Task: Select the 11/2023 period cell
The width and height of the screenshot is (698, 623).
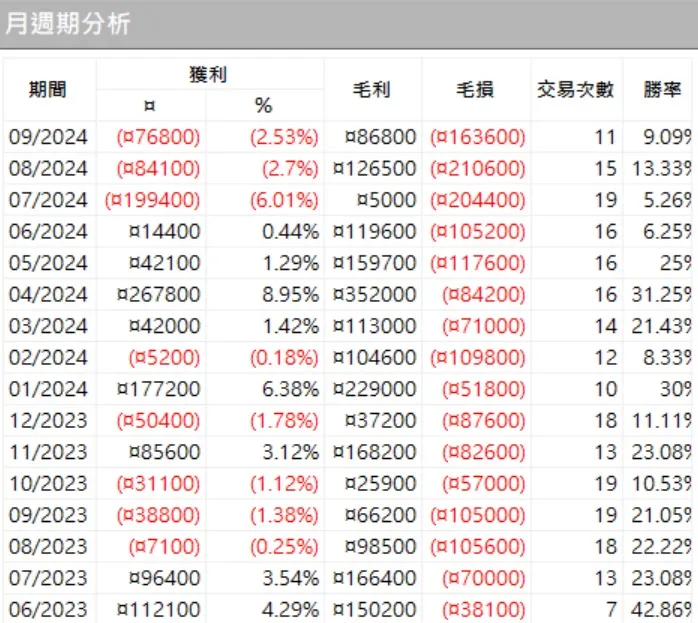Action: coord(48,452)
